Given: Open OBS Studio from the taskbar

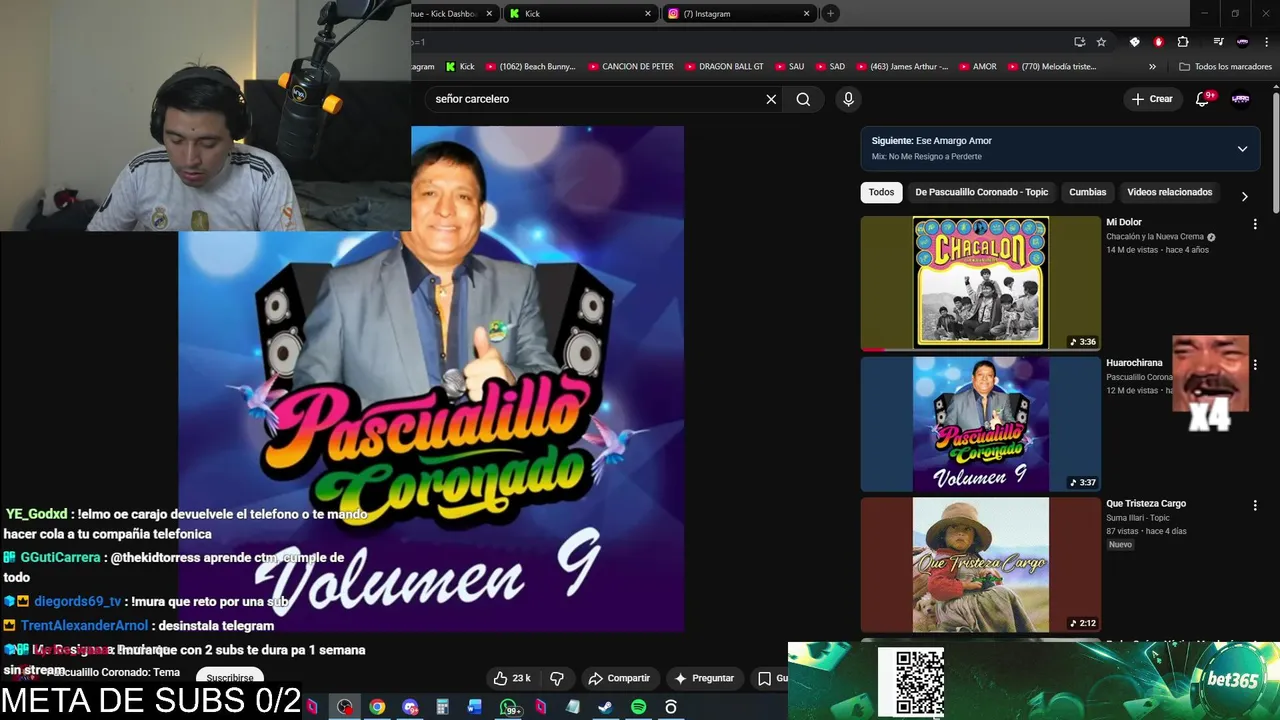Looking at the screenshot, I should click(345, 707).
